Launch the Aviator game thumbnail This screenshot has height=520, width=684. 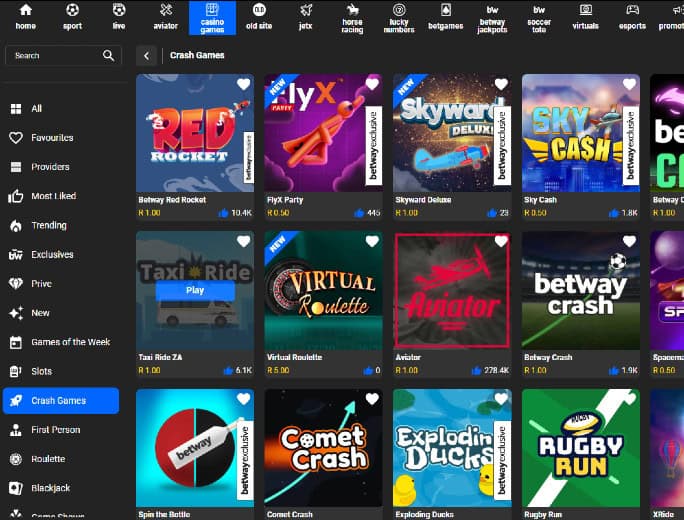[x=452, y=291]
